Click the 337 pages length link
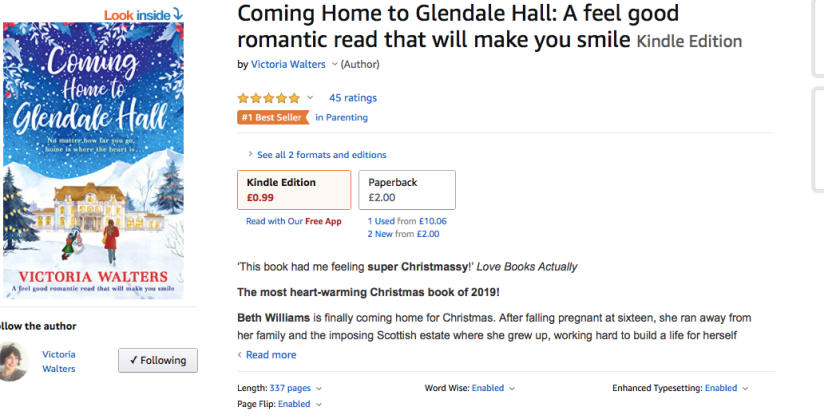 tap(290, 388)
